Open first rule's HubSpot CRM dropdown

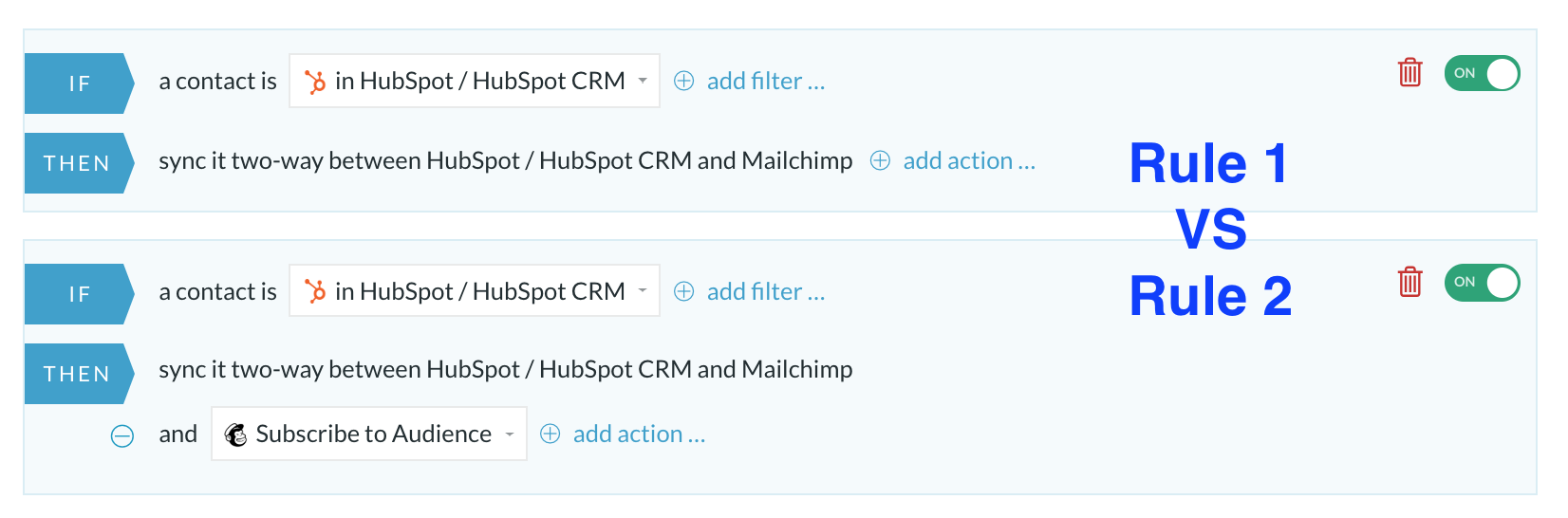pyautogui.click(x=475, y=81)
